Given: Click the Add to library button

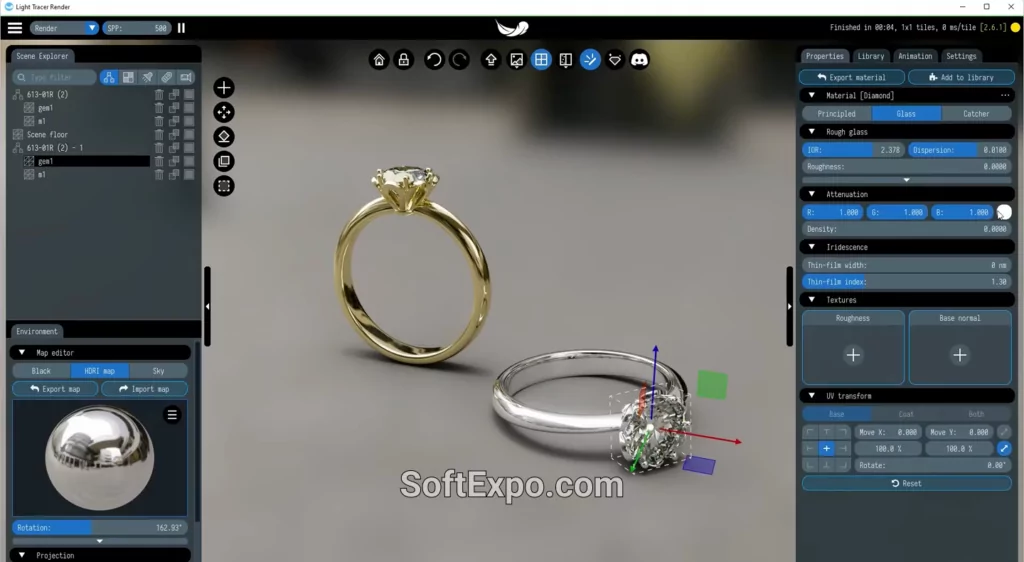Looking at the screenshot, I should 961,77.
